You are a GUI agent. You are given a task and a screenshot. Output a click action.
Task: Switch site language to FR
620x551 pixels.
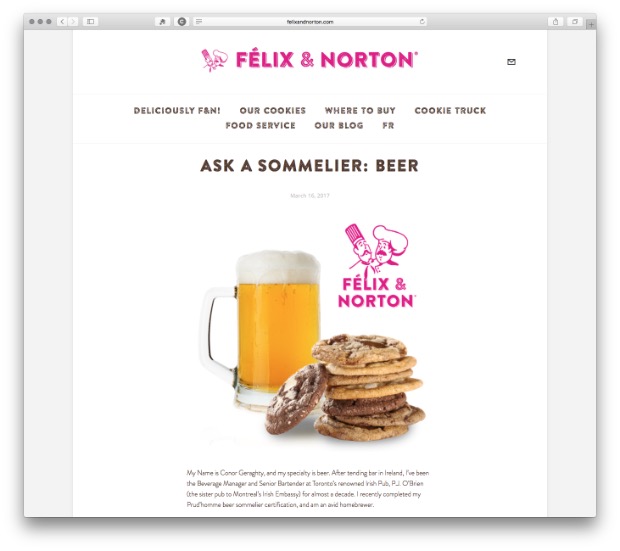388,125
